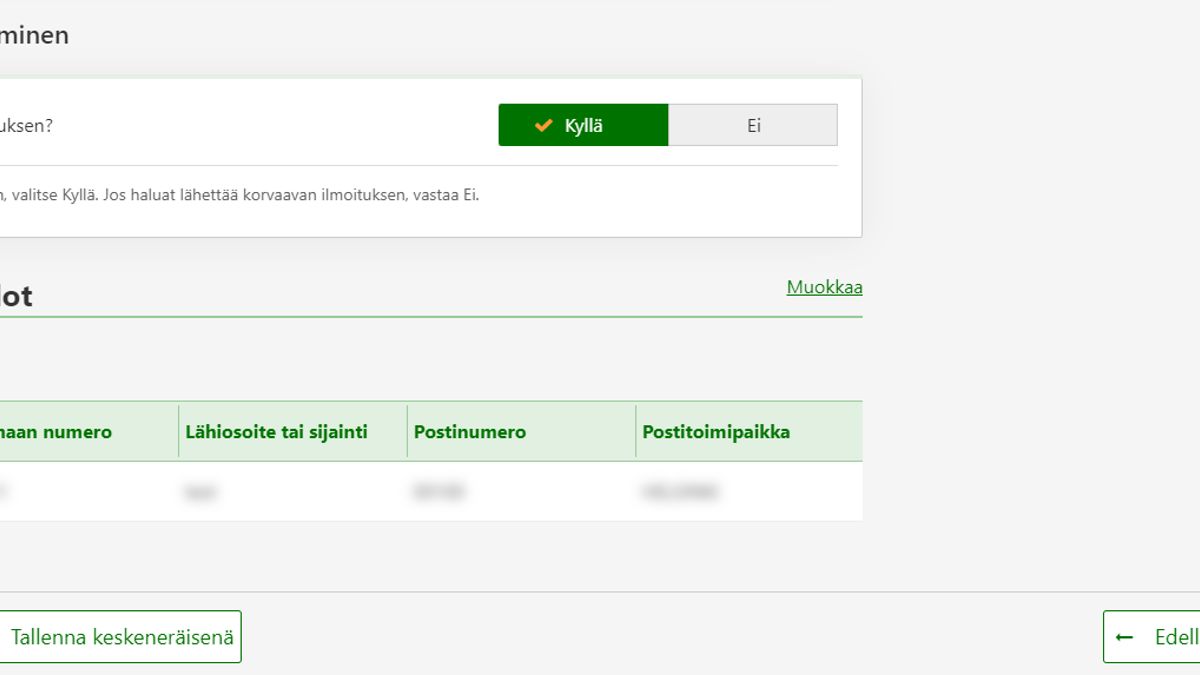The image size is (1200, 675).
Task: Click the checkmark icon on Kyllä
Action: (x=543, y=126)
